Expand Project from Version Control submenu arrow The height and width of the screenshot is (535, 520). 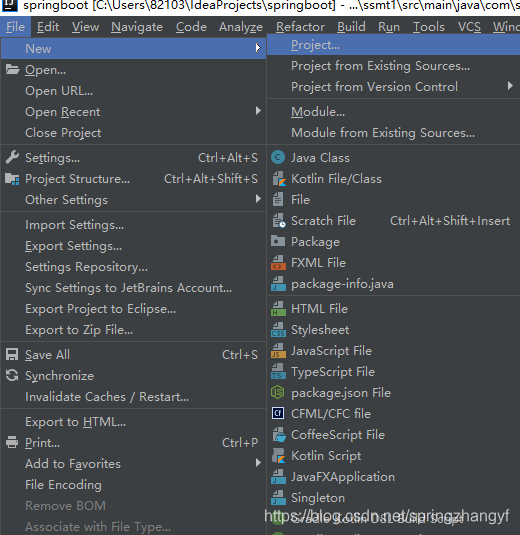click(x=510, y=85)
